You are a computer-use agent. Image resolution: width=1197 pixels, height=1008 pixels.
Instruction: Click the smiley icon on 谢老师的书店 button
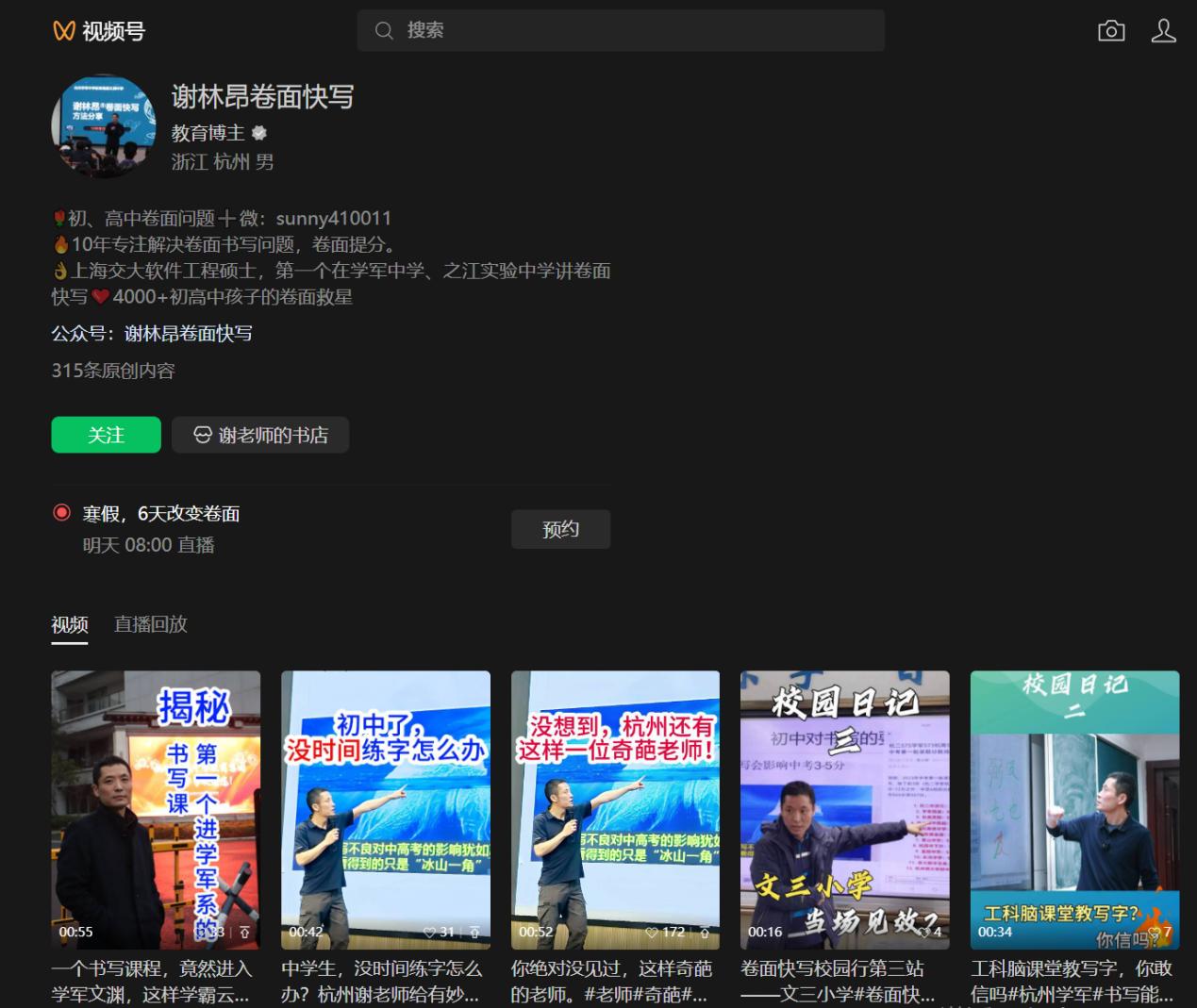click(x=202, y=435)
